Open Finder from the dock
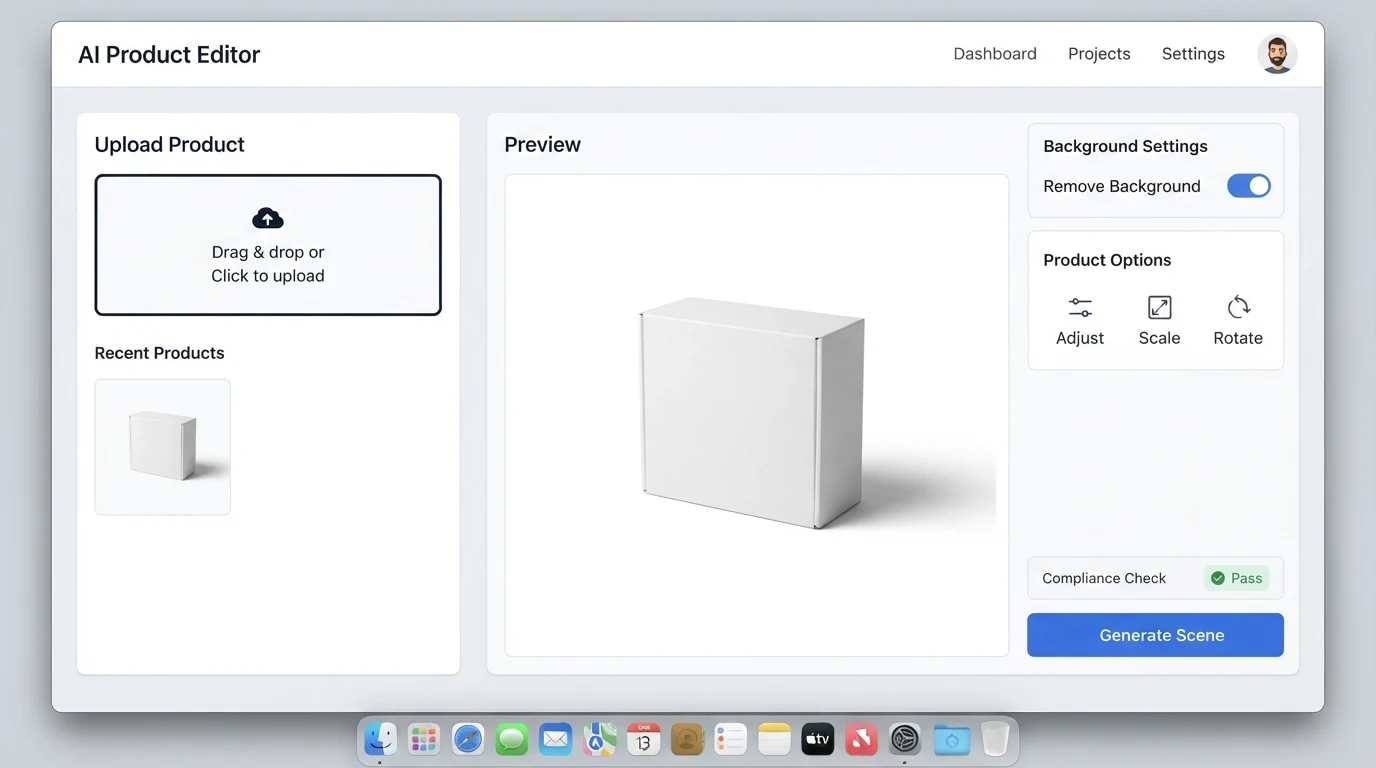1376x768 pixels. pyautogui.click(x=380, y=740)
